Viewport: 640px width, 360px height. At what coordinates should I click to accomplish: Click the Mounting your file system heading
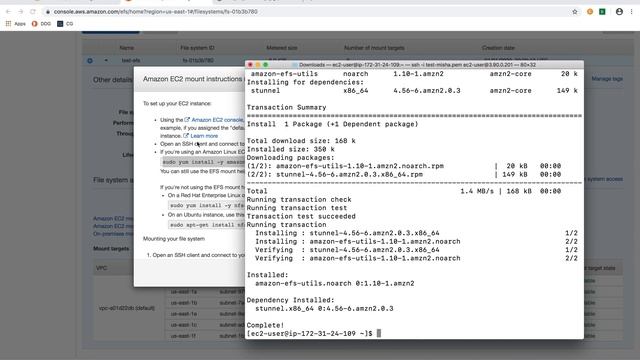pyautogui.click(x=174, y=239)
